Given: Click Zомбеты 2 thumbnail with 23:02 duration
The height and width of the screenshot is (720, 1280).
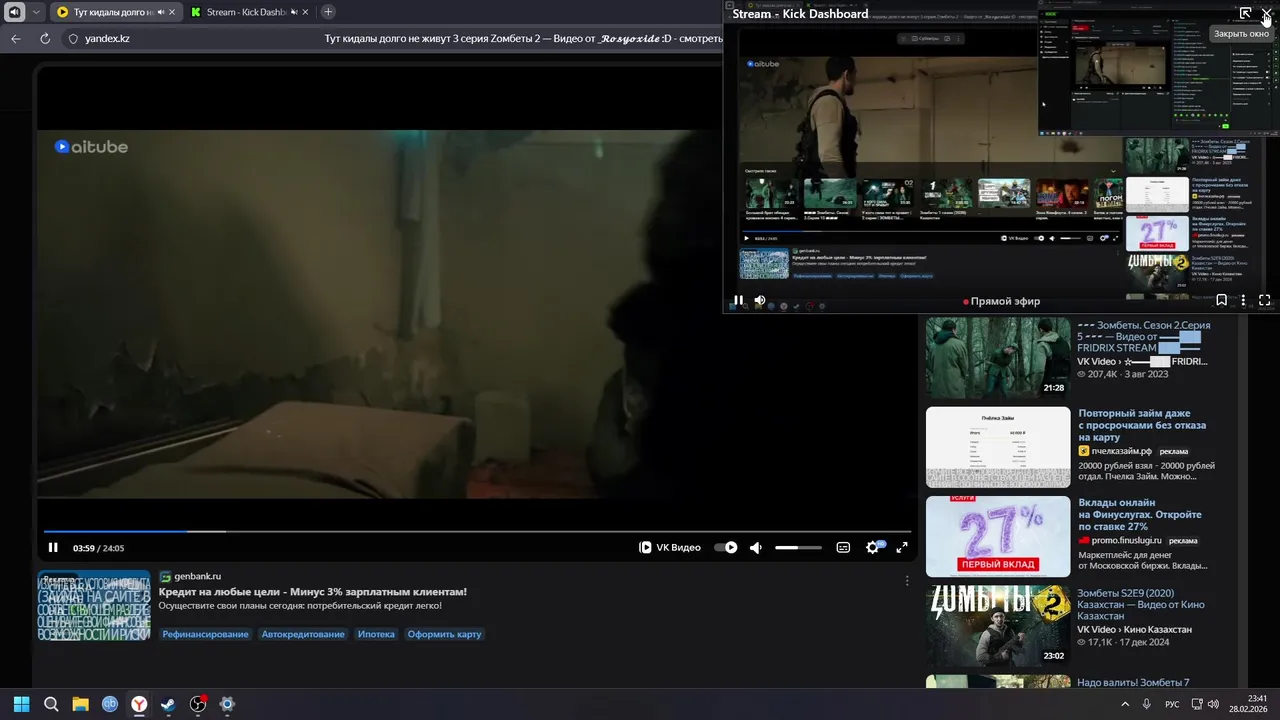Looking at the screenshot, I should (x=998, y=625).
